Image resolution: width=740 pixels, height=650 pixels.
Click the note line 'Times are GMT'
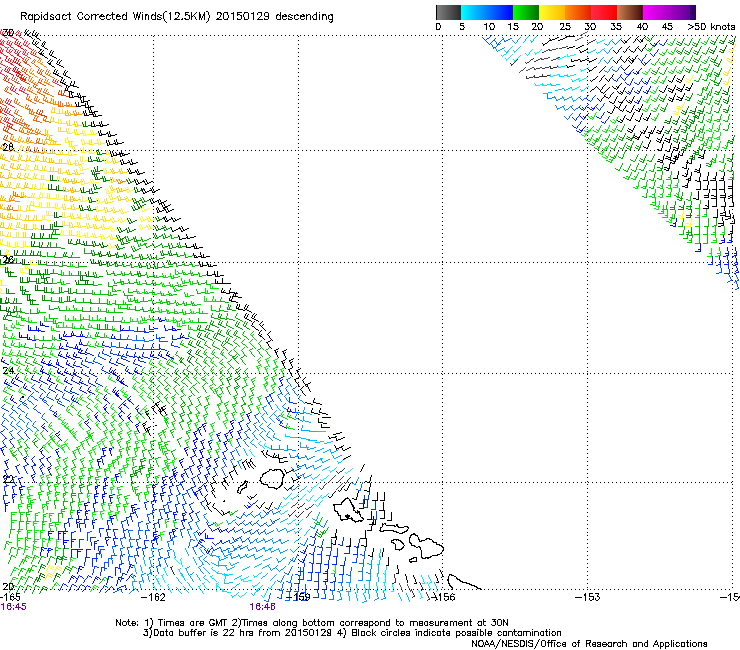[191, 623]
